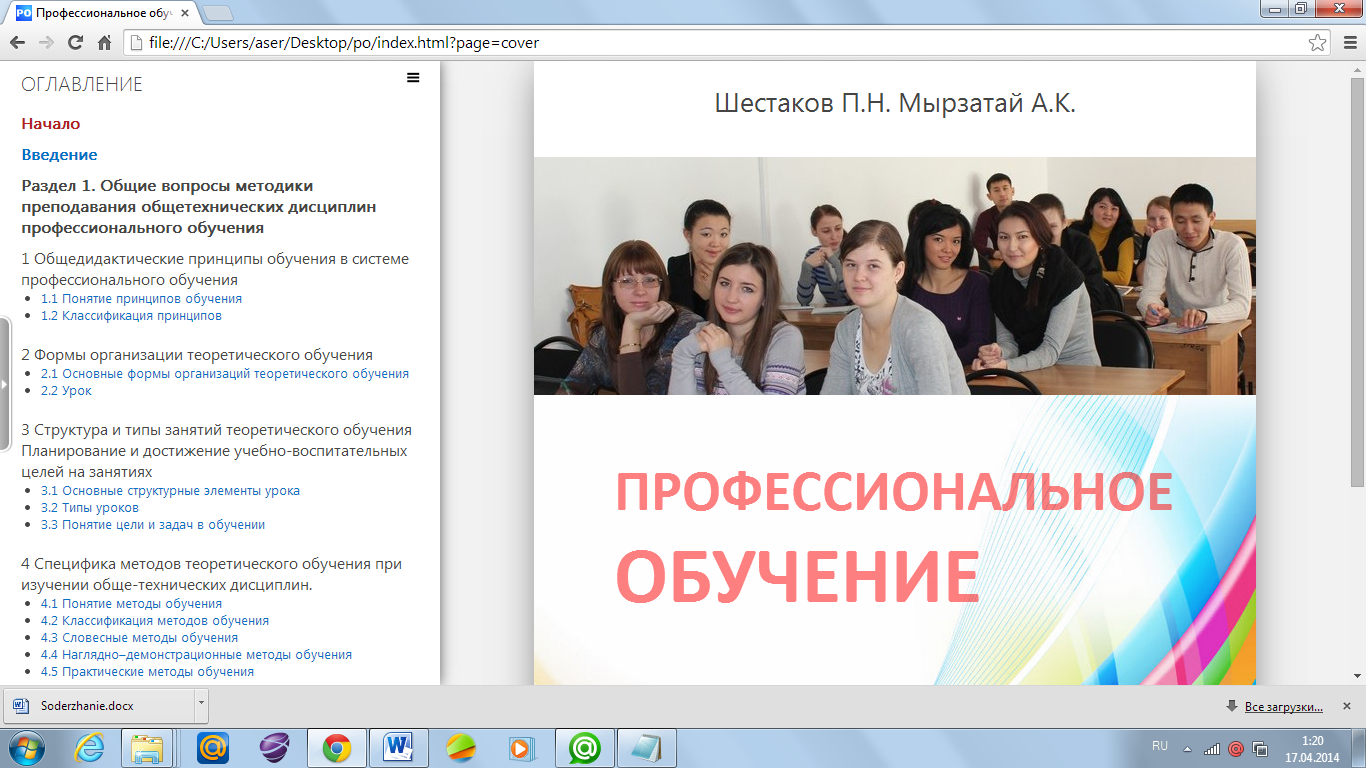Screen dimensions: 1366x768
Task: Reload the page with the refresh icon
Action: pyautogui.click(x=75, y=43)
